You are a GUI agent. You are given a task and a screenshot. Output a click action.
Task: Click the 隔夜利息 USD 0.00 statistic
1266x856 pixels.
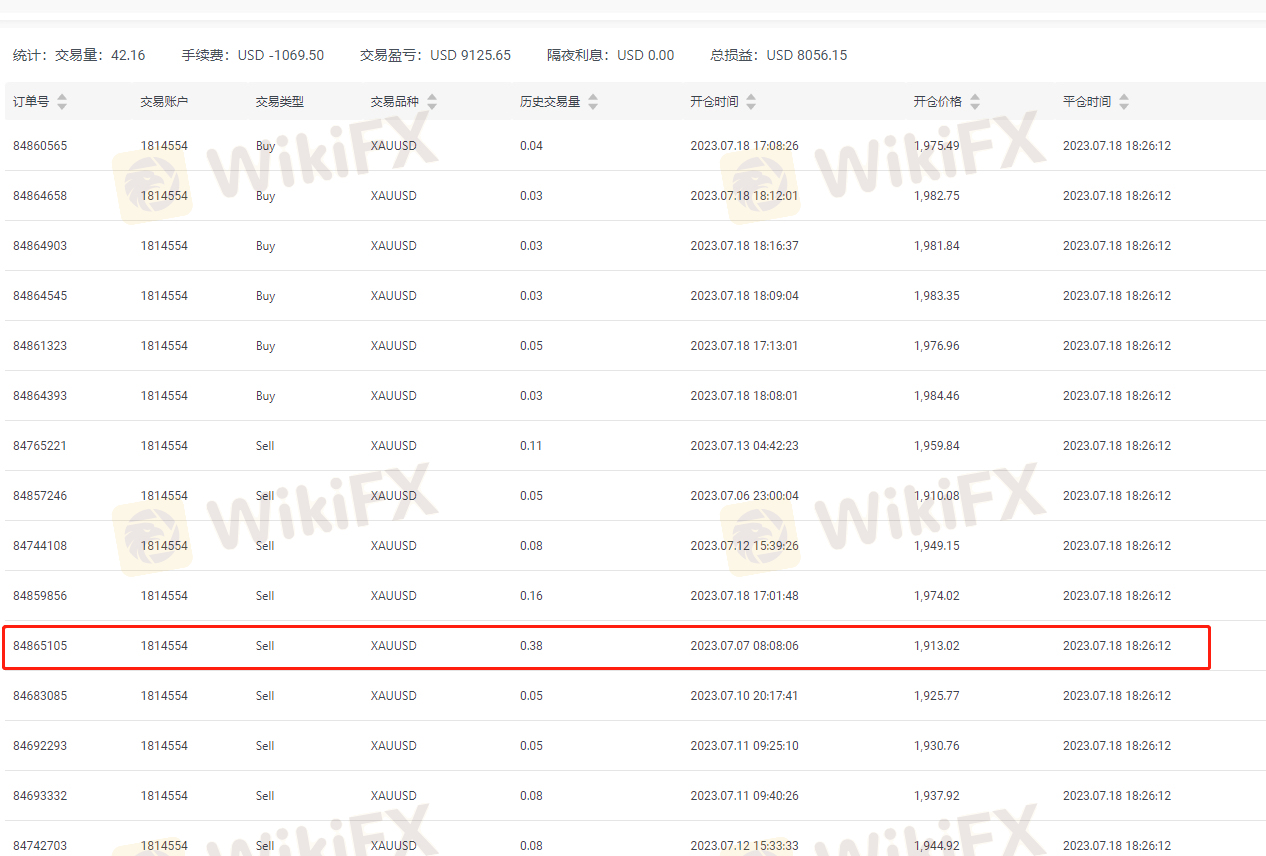click(610, 55)
